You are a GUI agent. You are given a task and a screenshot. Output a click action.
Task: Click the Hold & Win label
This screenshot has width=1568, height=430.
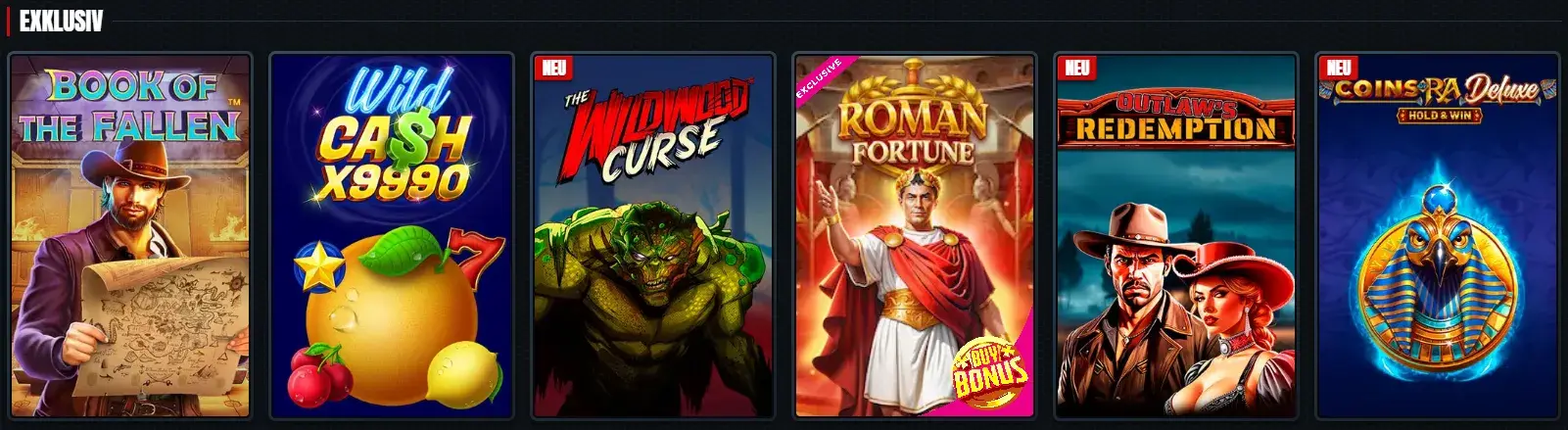tap(1437, 115)
